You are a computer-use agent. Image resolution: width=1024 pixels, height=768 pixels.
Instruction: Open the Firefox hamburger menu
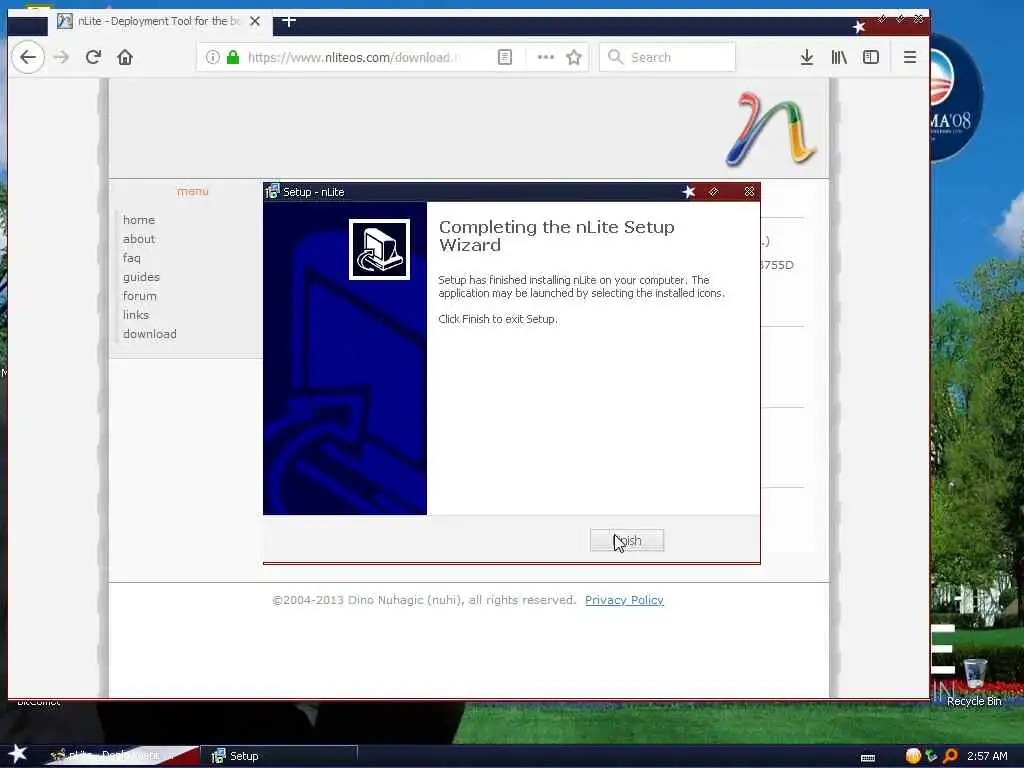coord(910,57)
